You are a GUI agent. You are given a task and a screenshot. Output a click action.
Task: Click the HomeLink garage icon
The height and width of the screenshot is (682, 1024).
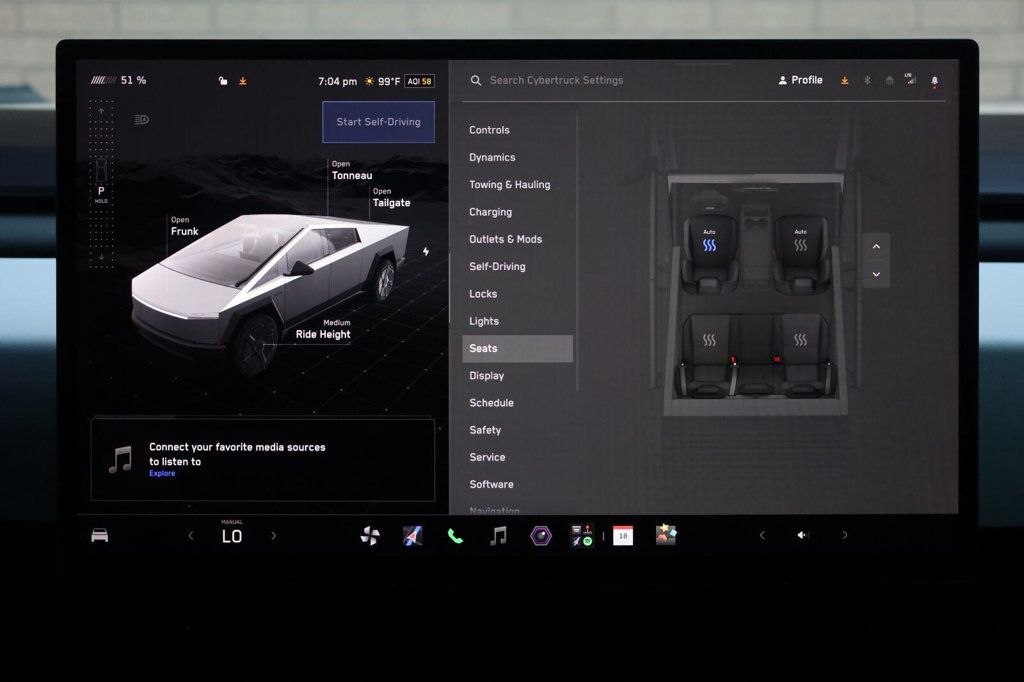pos(889,80)
